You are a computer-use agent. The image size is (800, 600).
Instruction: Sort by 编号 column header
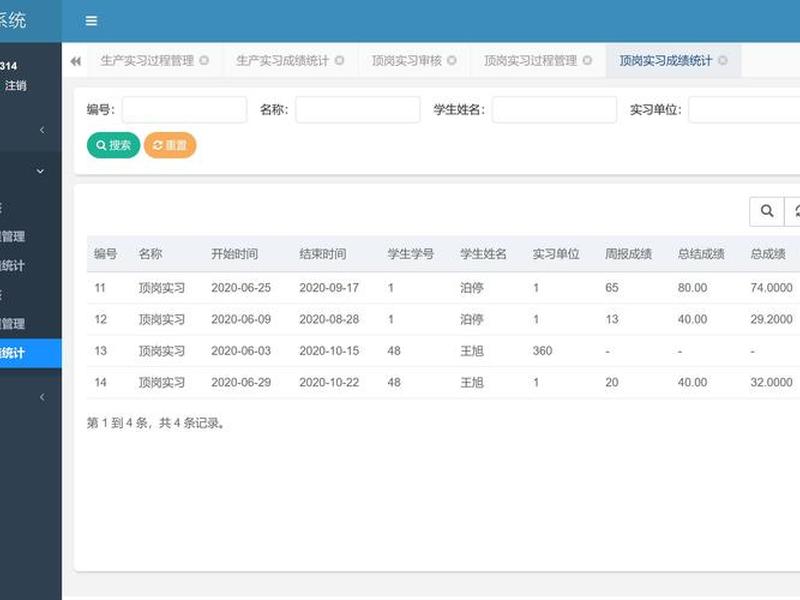pos(106,254)
